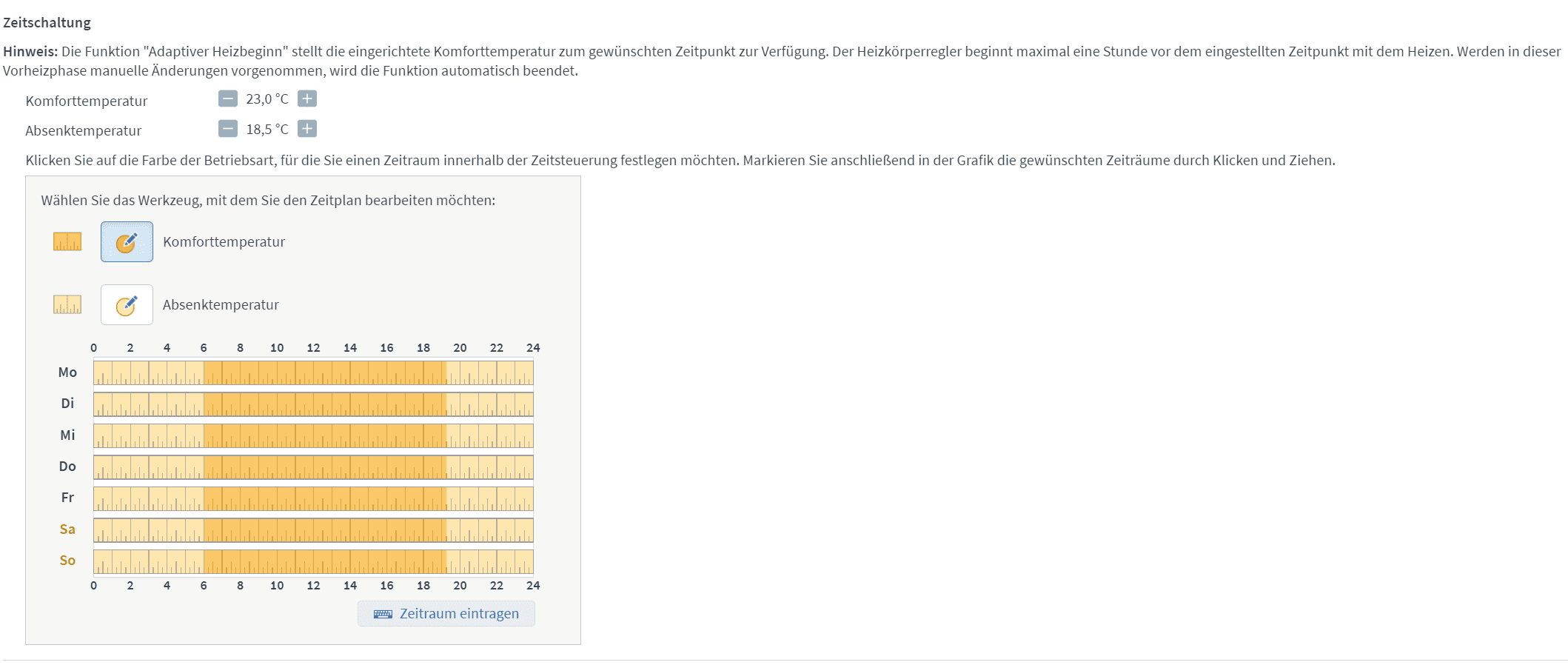Click the Sa day label
This screenshot has width=1568, height=665.
[x=67, y=529]
